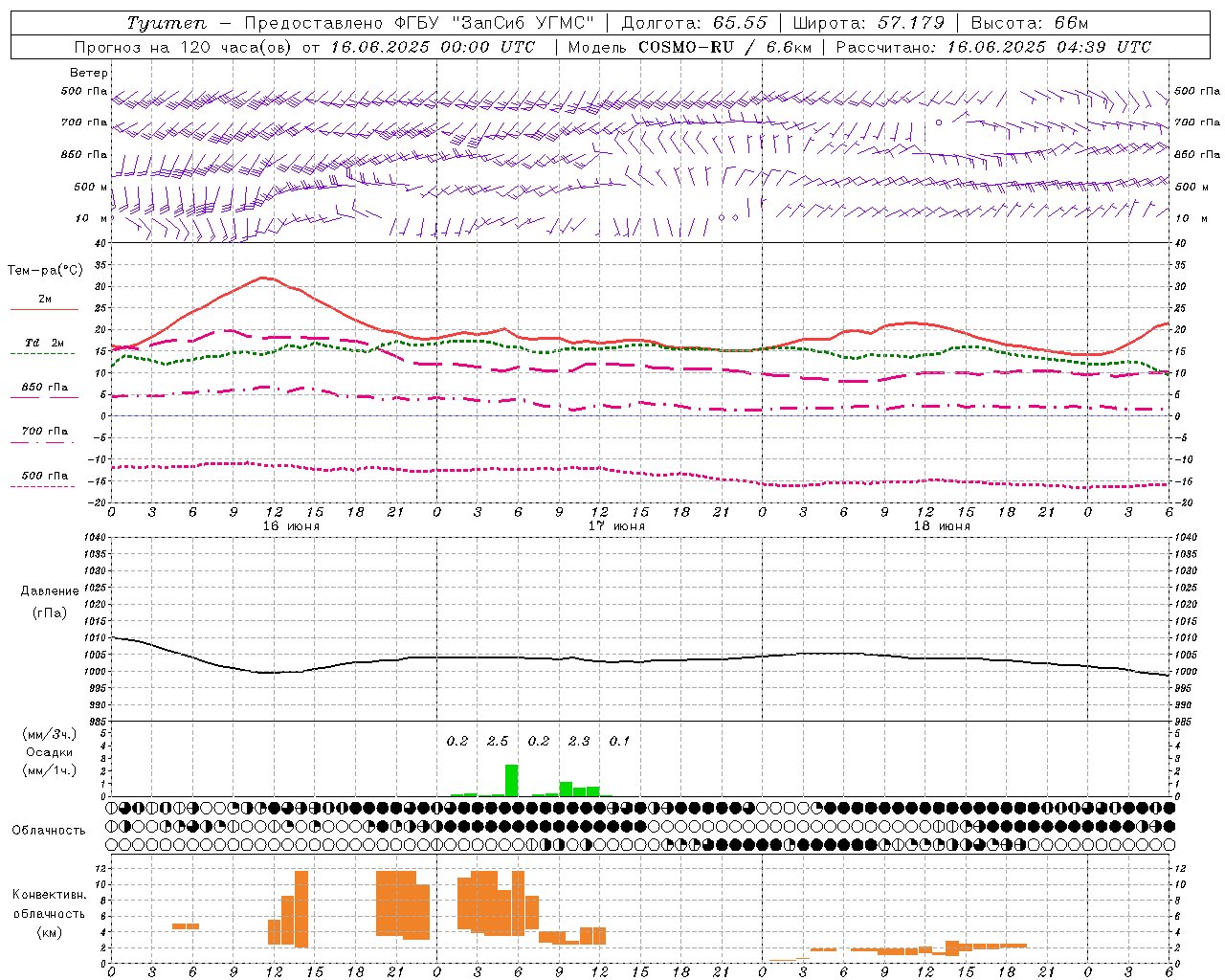The image size is (1225, 980).
Task: Click the '(км)' unit under convective cloudiness
Action: click(x=49, y=933)
